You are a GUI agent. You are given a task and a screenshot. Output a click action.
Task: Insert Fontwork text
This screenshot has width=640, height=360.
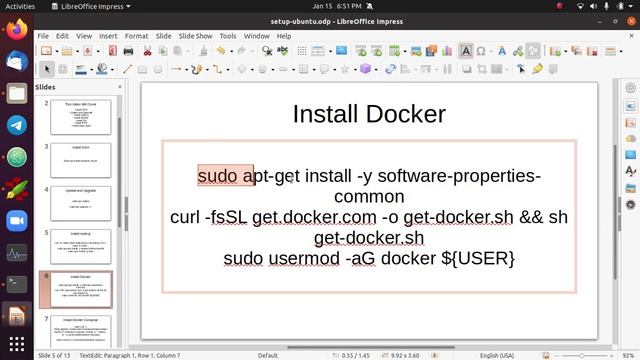pos(502,51)
